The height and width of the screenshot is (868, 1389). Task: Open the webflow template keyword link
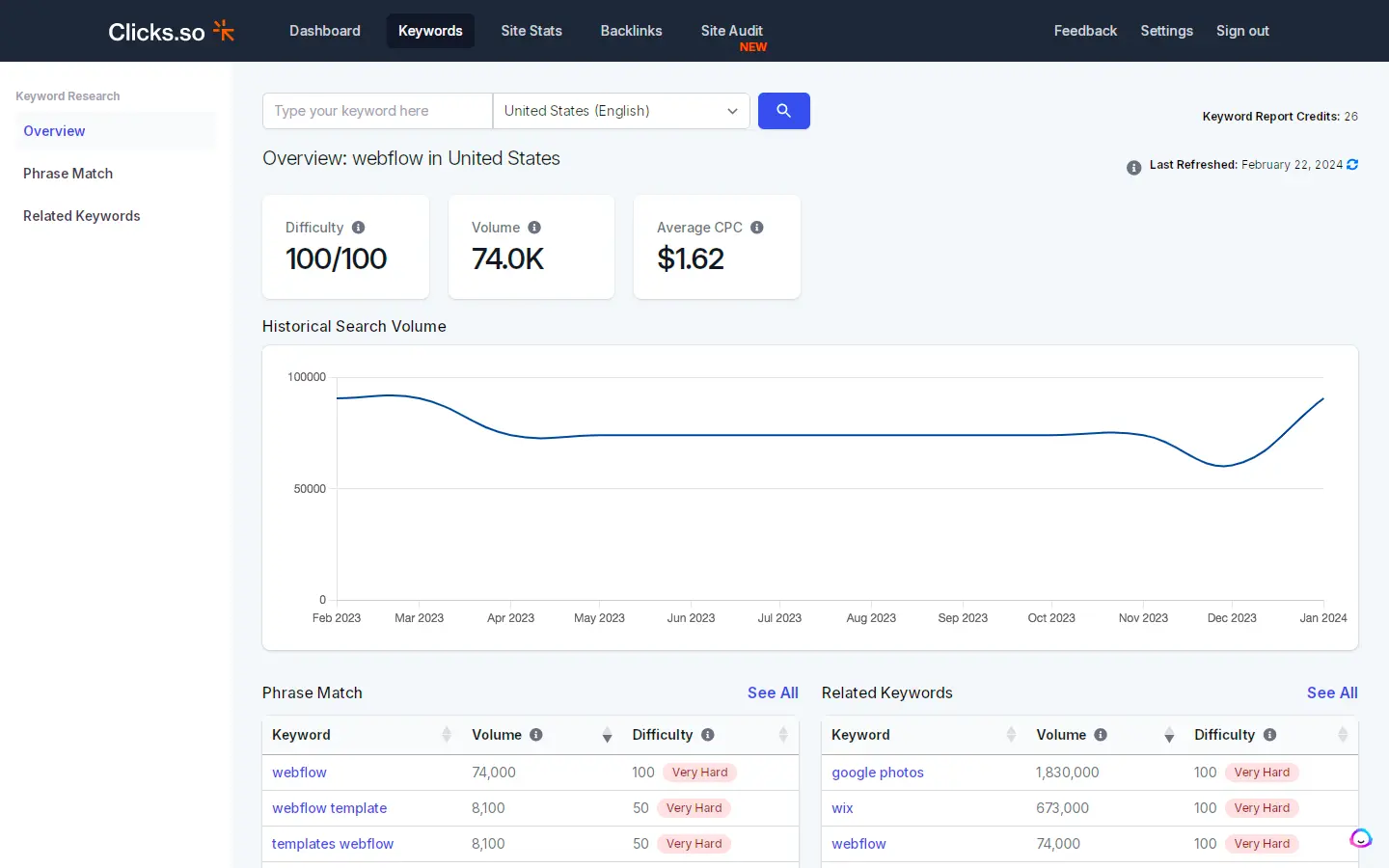click(x=329, y=808)
